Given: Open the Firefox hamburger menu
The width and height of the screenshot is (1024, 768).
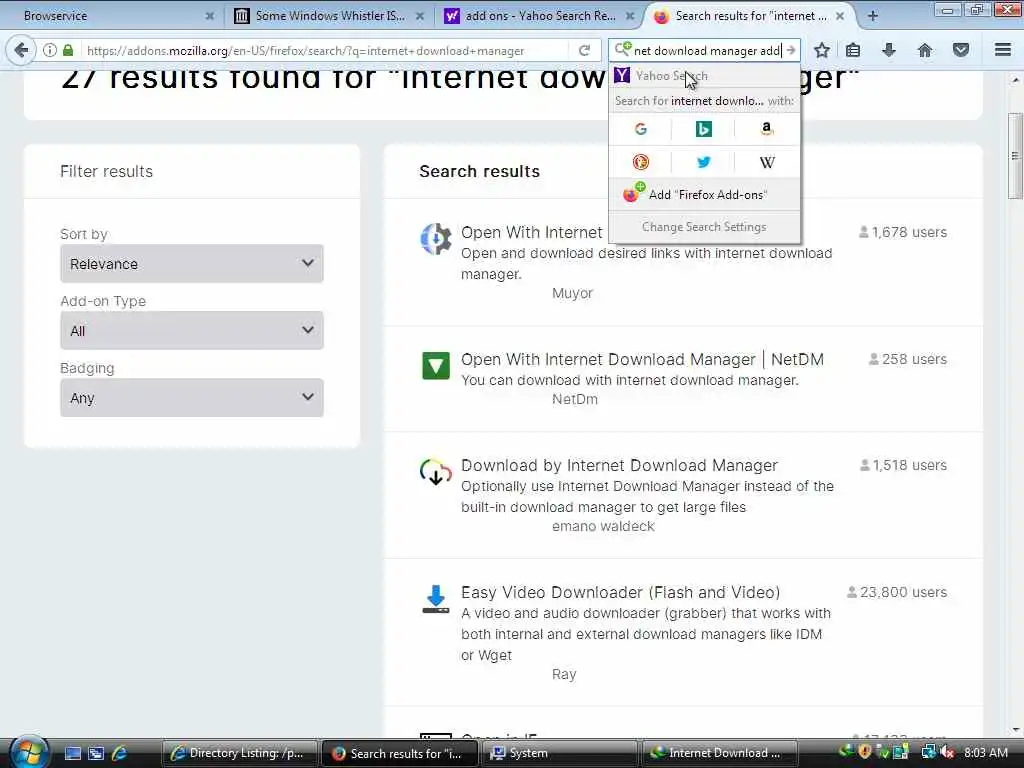Looking at the screenshot, I should coord(1003,50).
